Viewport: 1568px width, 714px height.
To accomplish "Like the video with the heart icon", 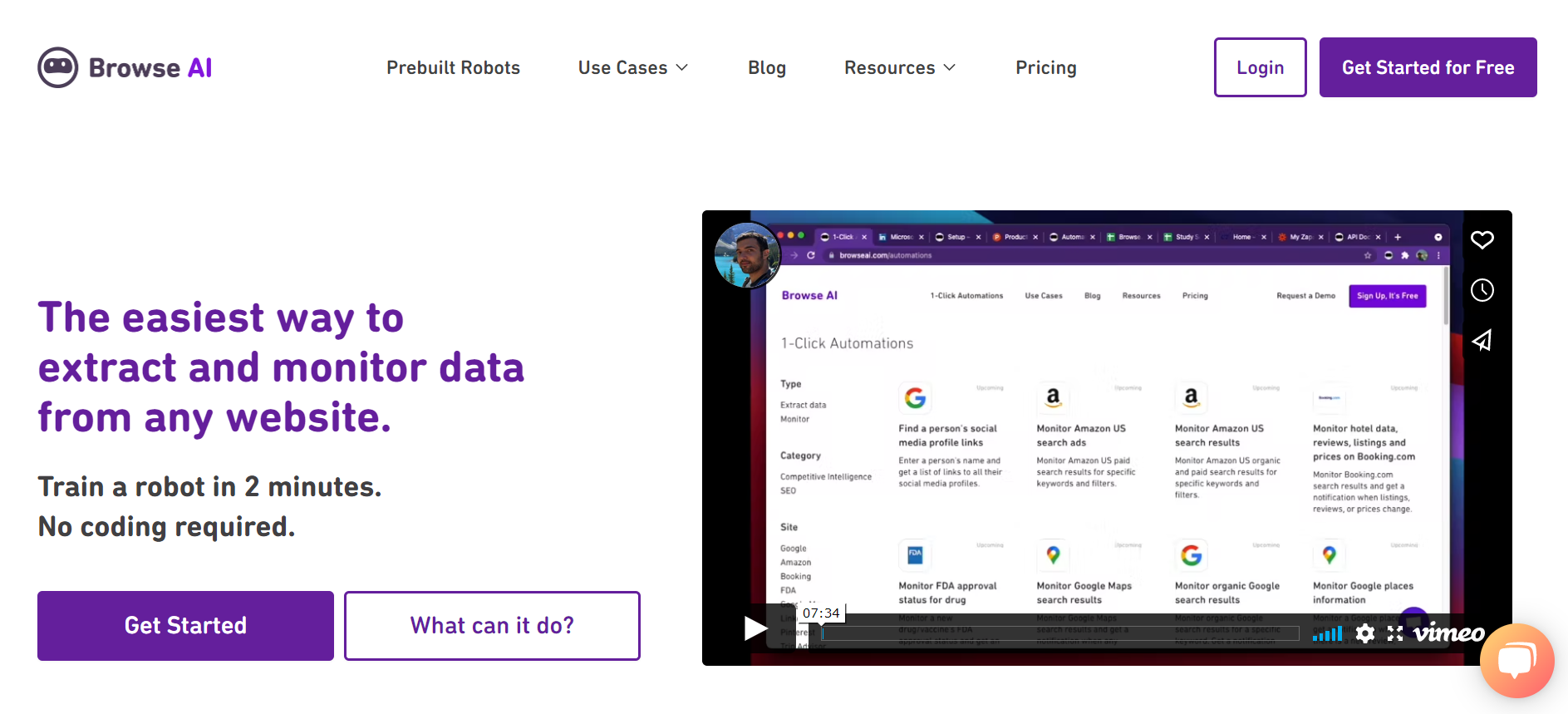I will (x=1482, y=240).
